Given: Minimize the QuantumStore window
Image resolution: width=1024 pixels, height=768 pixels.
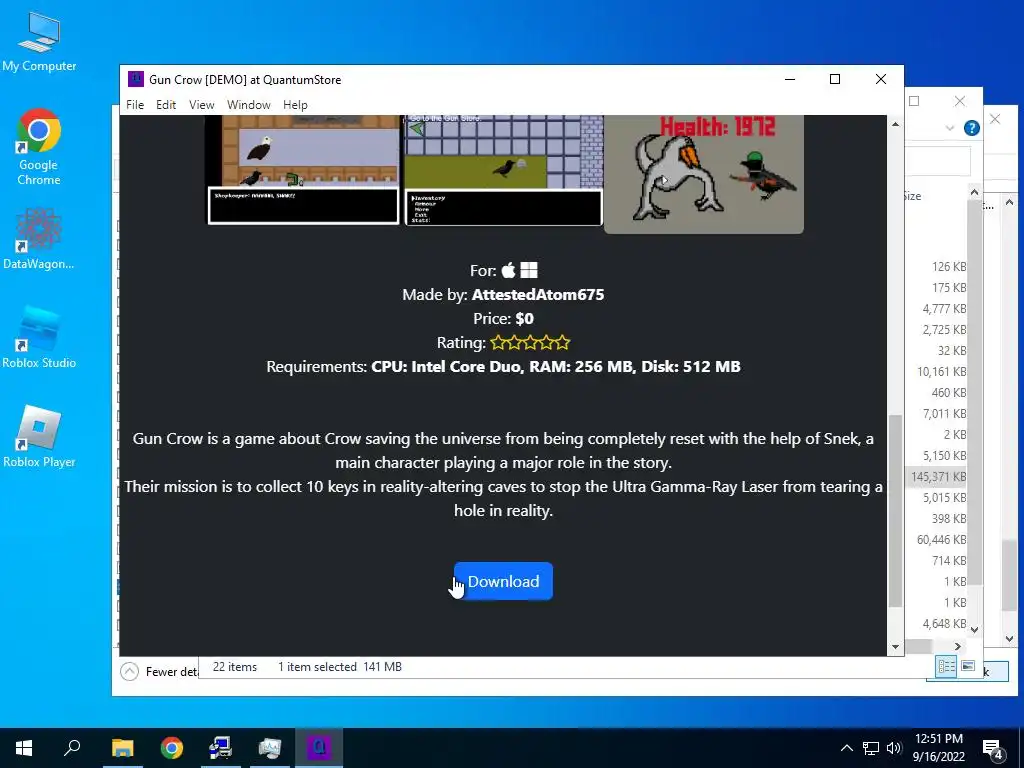Looking at the screenshot, I should (790, 79).
